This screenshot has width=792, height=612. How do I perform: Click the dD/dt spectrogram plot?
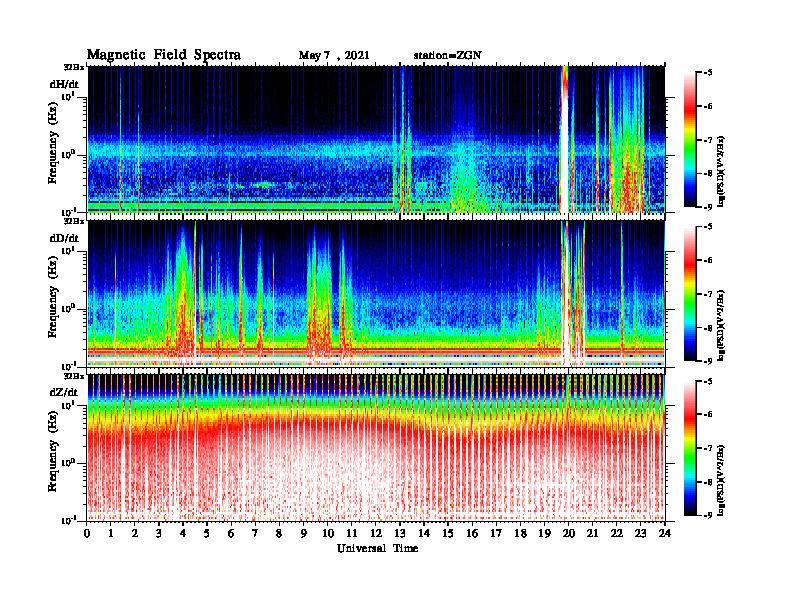(x=376, y=293)
